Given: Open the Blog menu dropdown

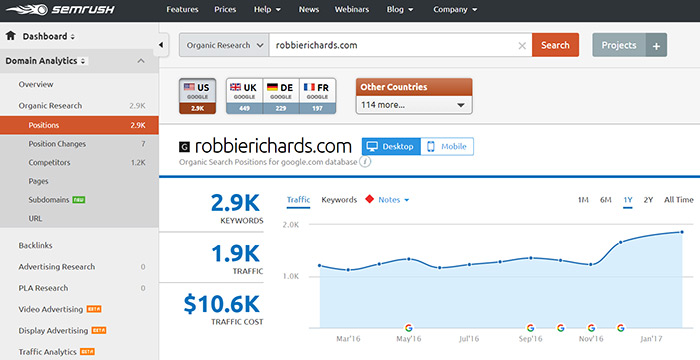Looking at the screenshot, I should 400,9.
